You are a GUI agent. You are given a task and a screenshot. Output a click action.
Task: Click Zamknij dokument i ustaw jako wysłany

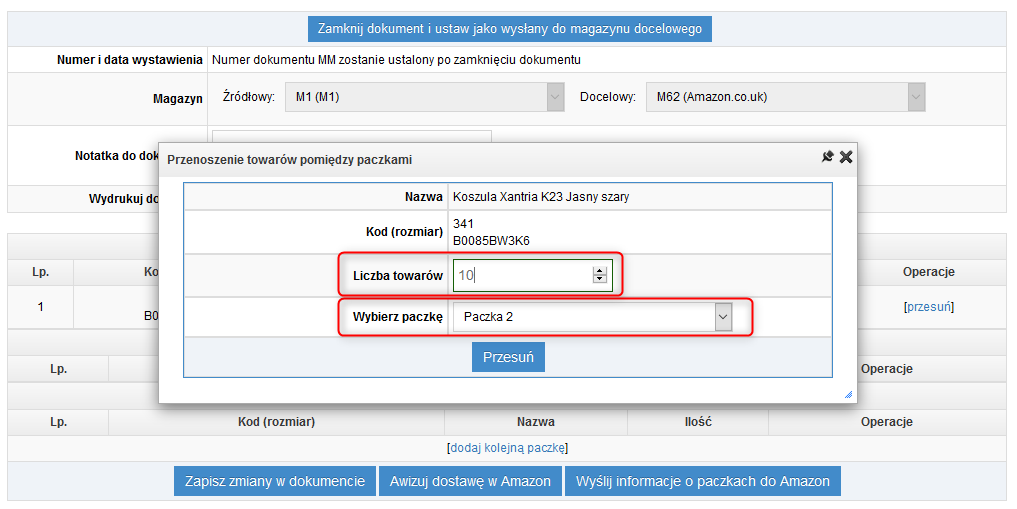point(509,29)
